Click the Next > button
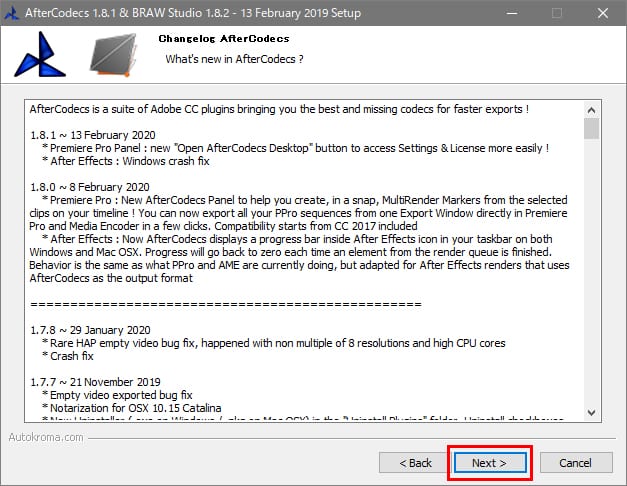This screenshot has width=627, height=486. pyautogui.click(x=490, y=463)
